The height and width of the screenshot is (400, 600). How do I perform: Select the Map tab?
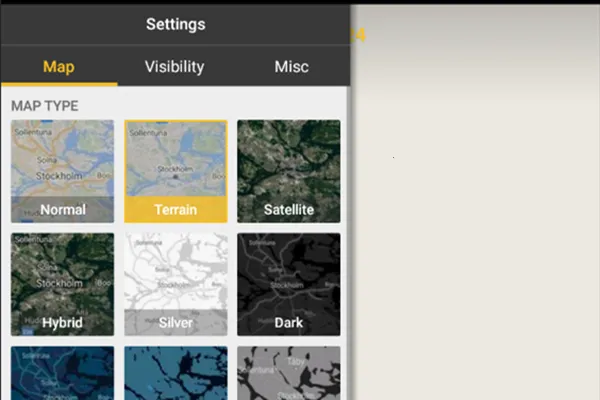point(59,67)
